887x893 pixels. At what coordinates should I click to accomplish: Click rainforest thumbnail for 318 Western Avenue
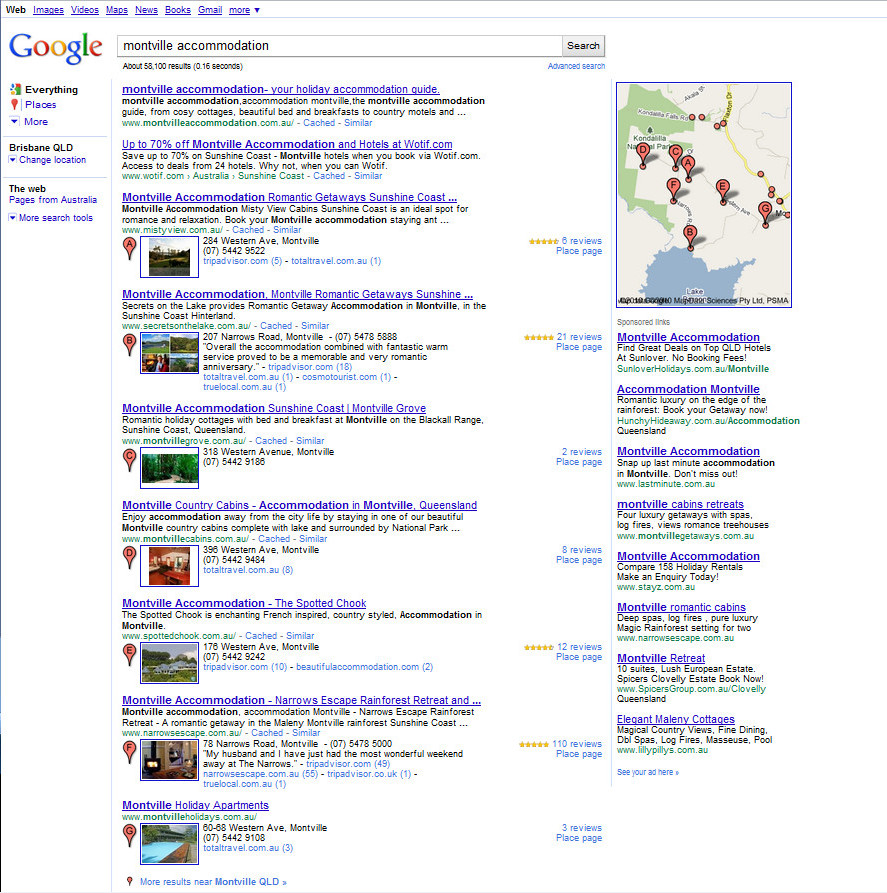169,468
